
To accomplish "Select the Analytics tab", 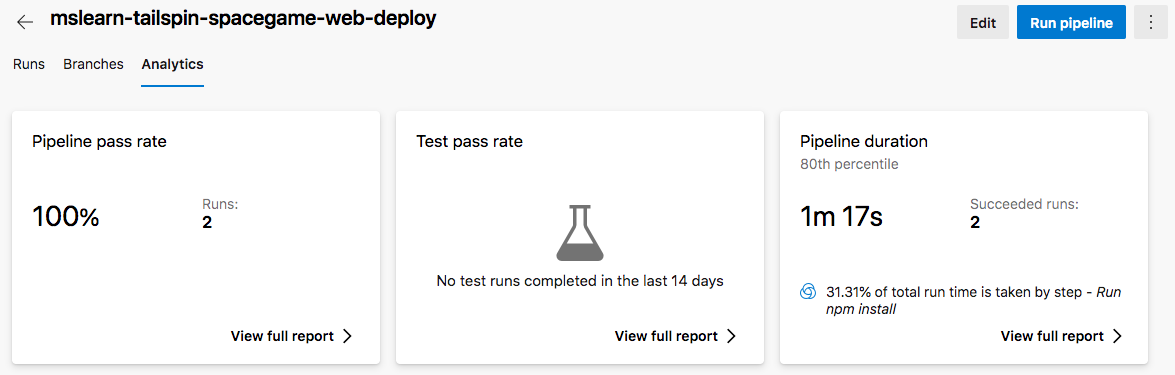I will click(x=172, y=64).
